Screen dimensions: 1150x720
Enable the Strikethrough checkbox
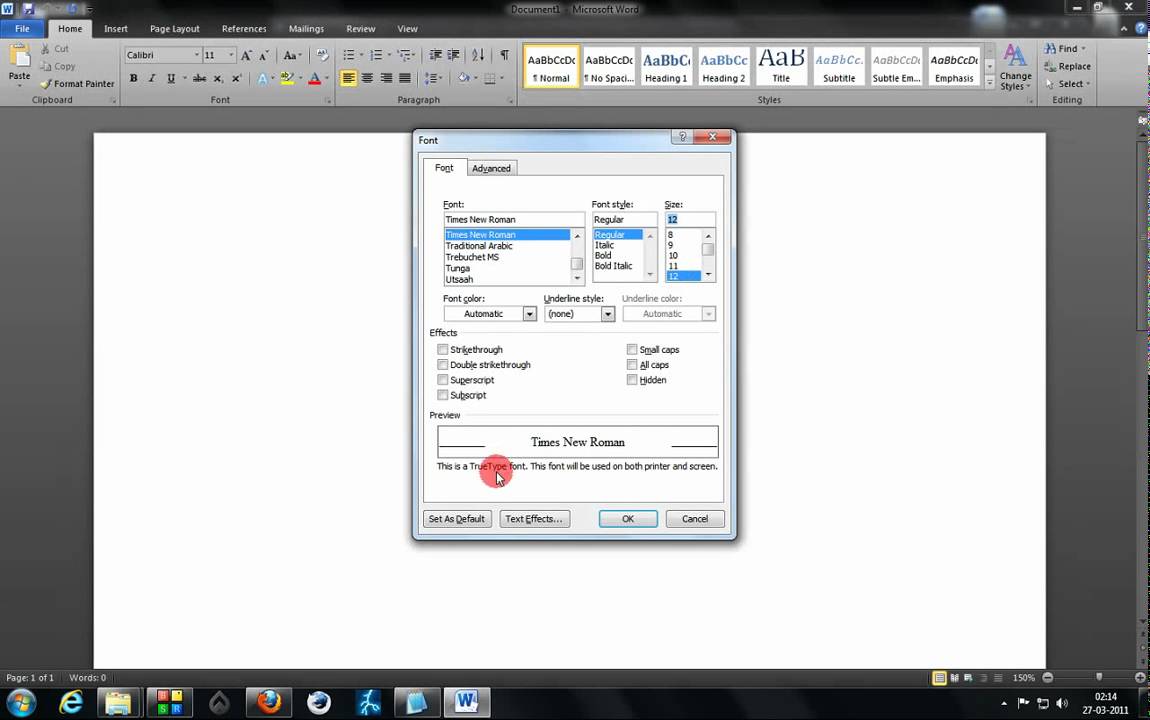click(442, 350)
